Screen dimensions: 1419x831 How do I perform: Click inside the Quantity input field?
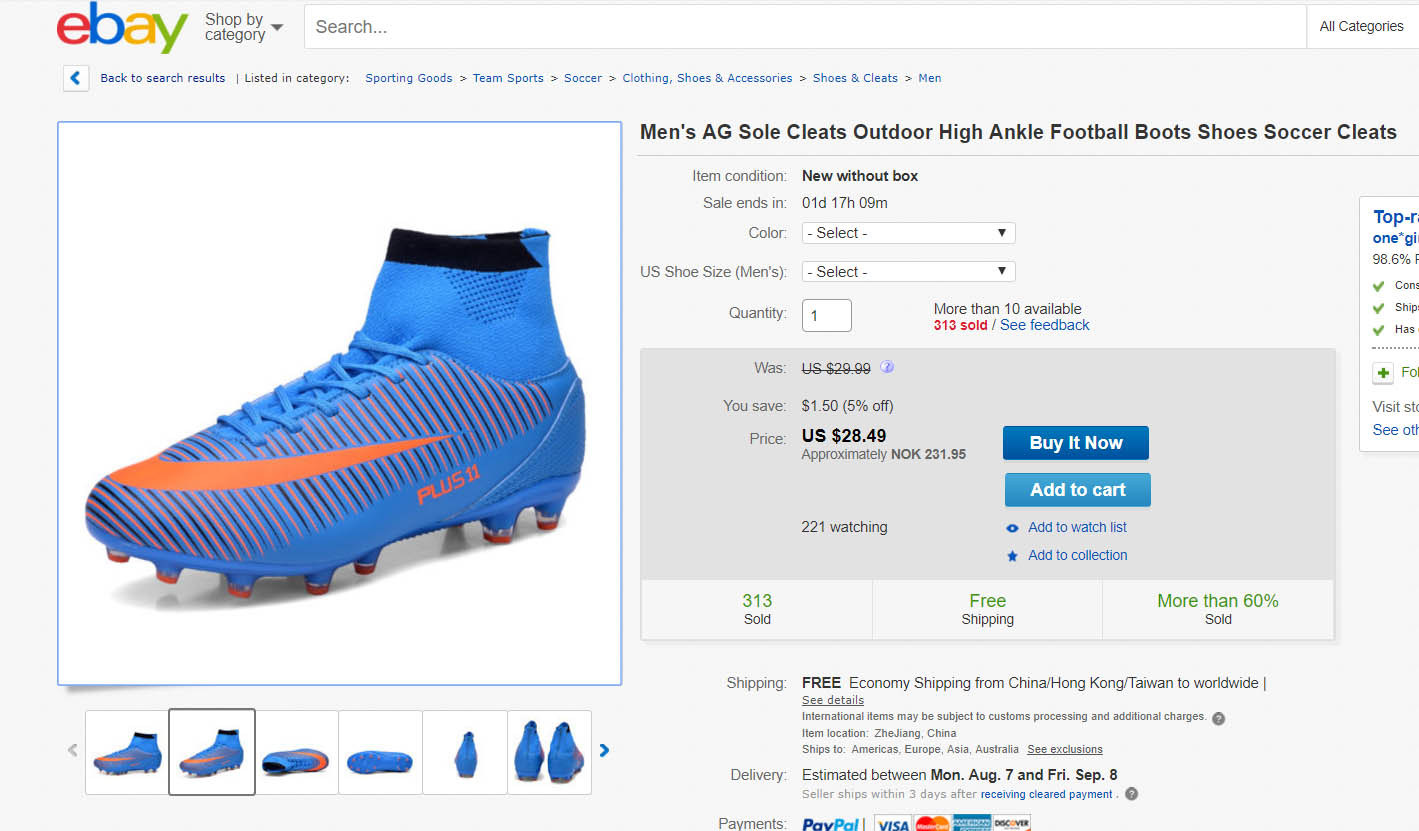tap(826, 314)
